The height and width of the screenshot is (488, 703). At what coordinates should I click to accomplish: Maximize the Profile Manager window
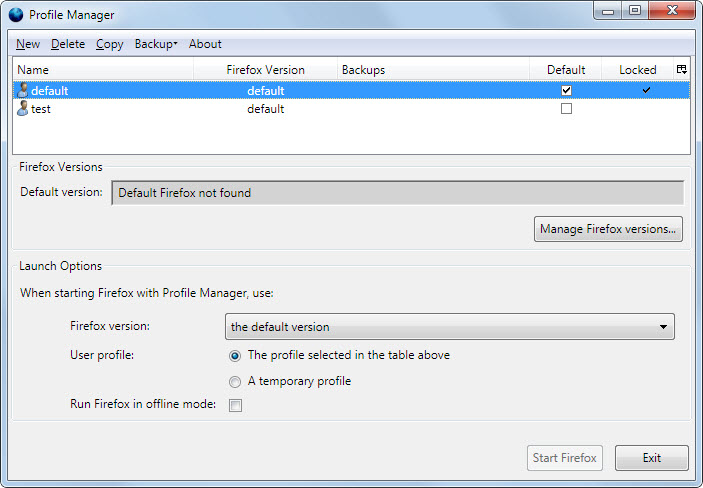click(635, 11)
